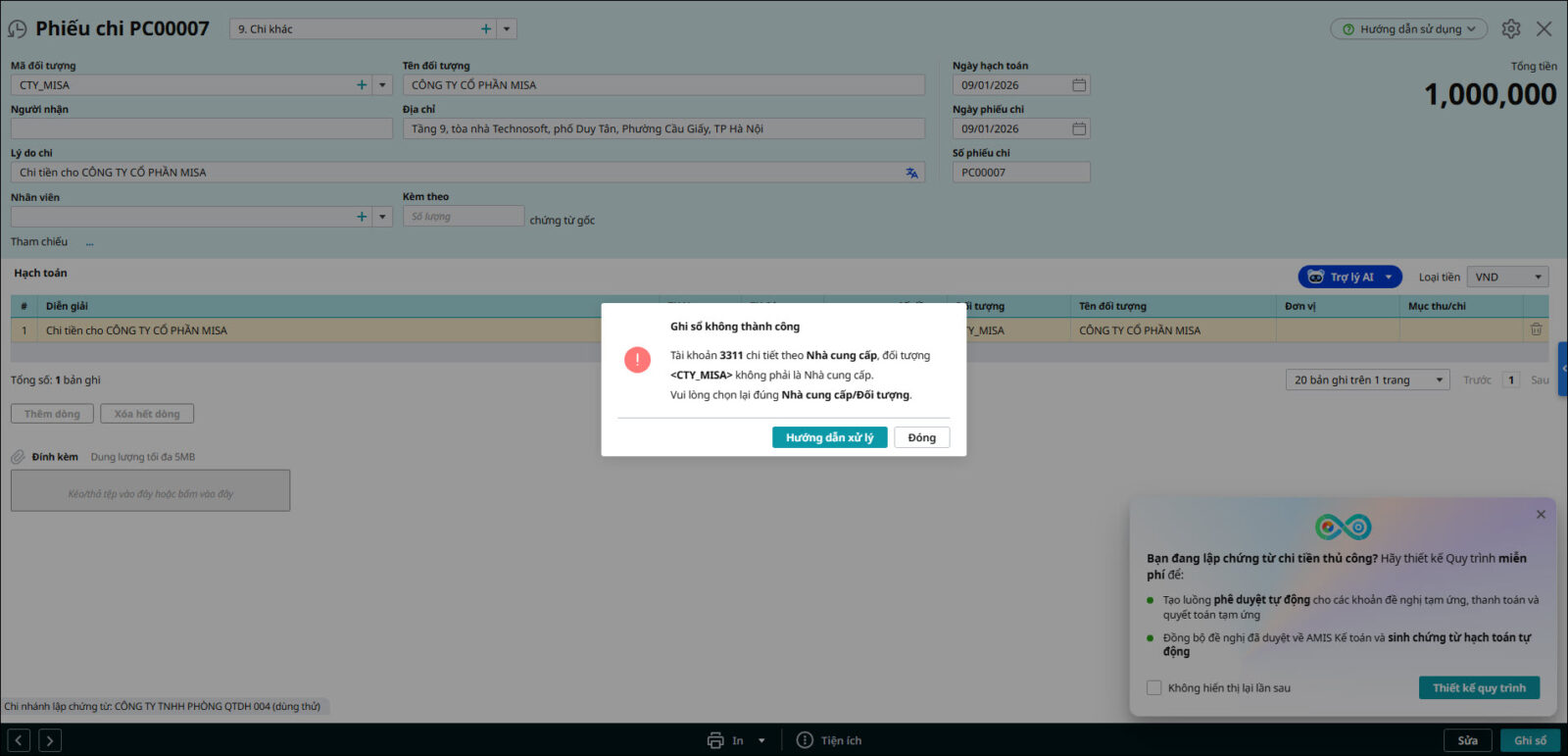Open Tiện ích info icon
Screen dimensions: 1568x756
coord(805,740)
